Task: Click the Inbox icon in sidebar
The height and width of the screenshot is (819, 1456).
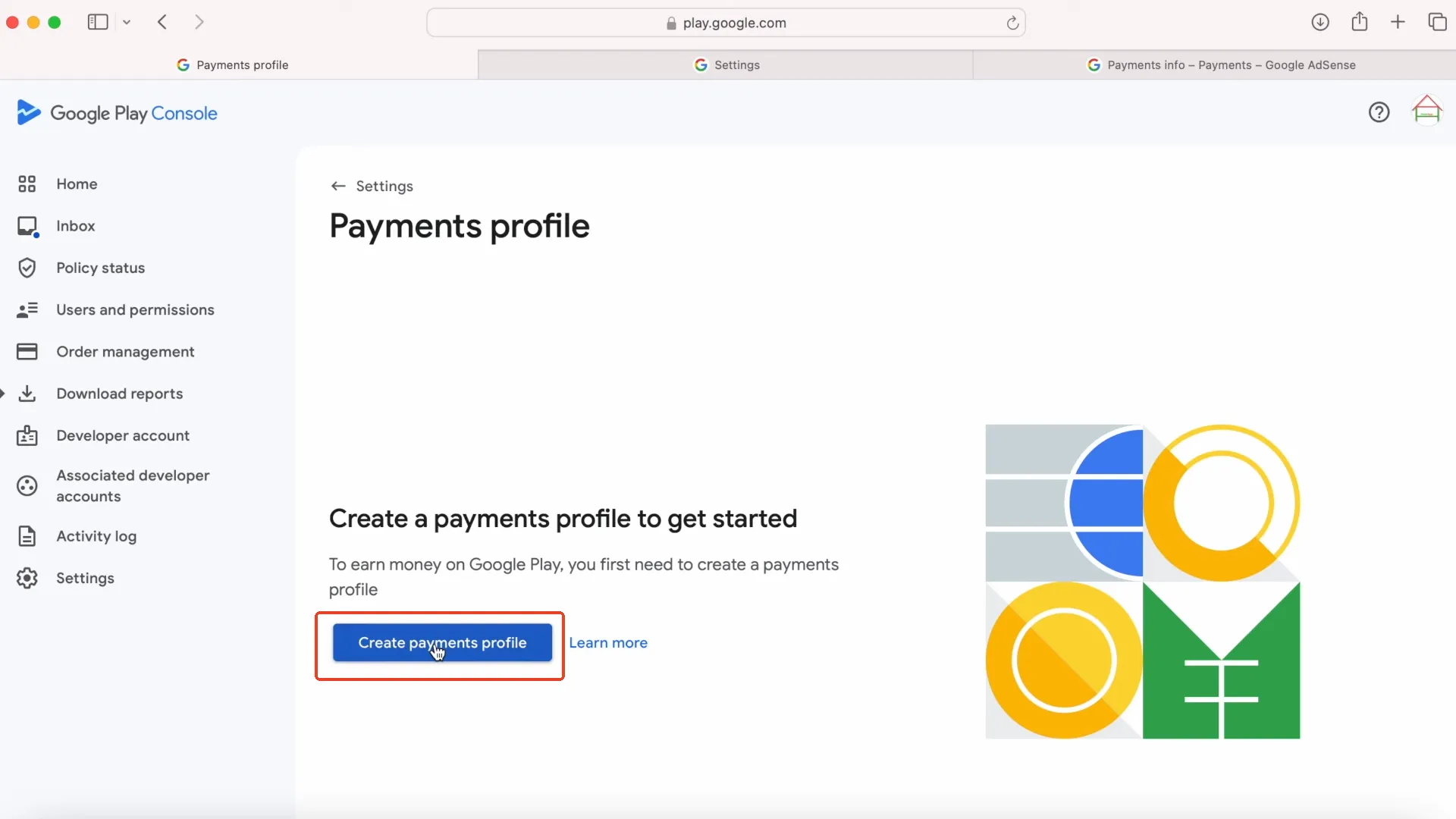Action: coord(27,226)
